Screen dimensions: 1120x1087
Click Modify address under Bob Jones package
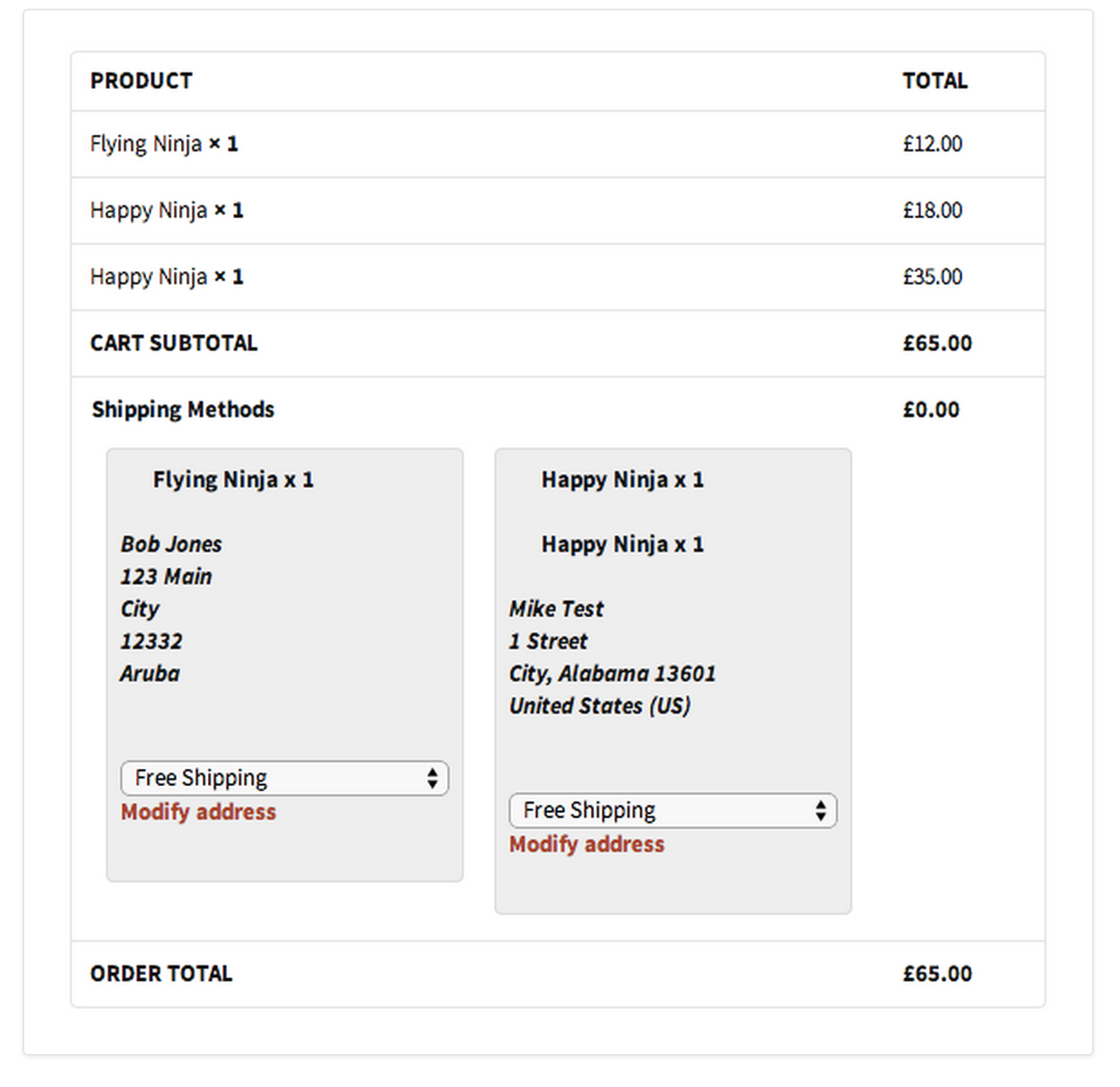coord(198,812)
